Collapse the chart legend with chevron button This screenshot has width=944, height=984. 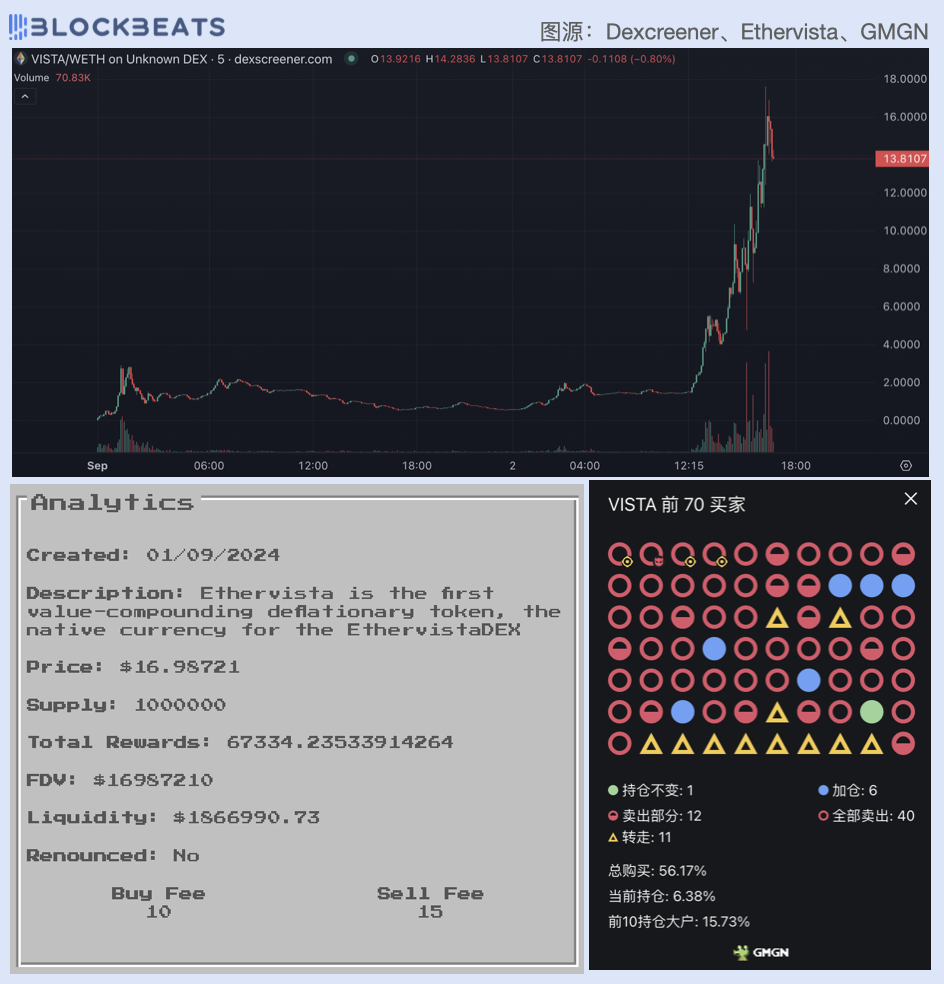point(26,96)
